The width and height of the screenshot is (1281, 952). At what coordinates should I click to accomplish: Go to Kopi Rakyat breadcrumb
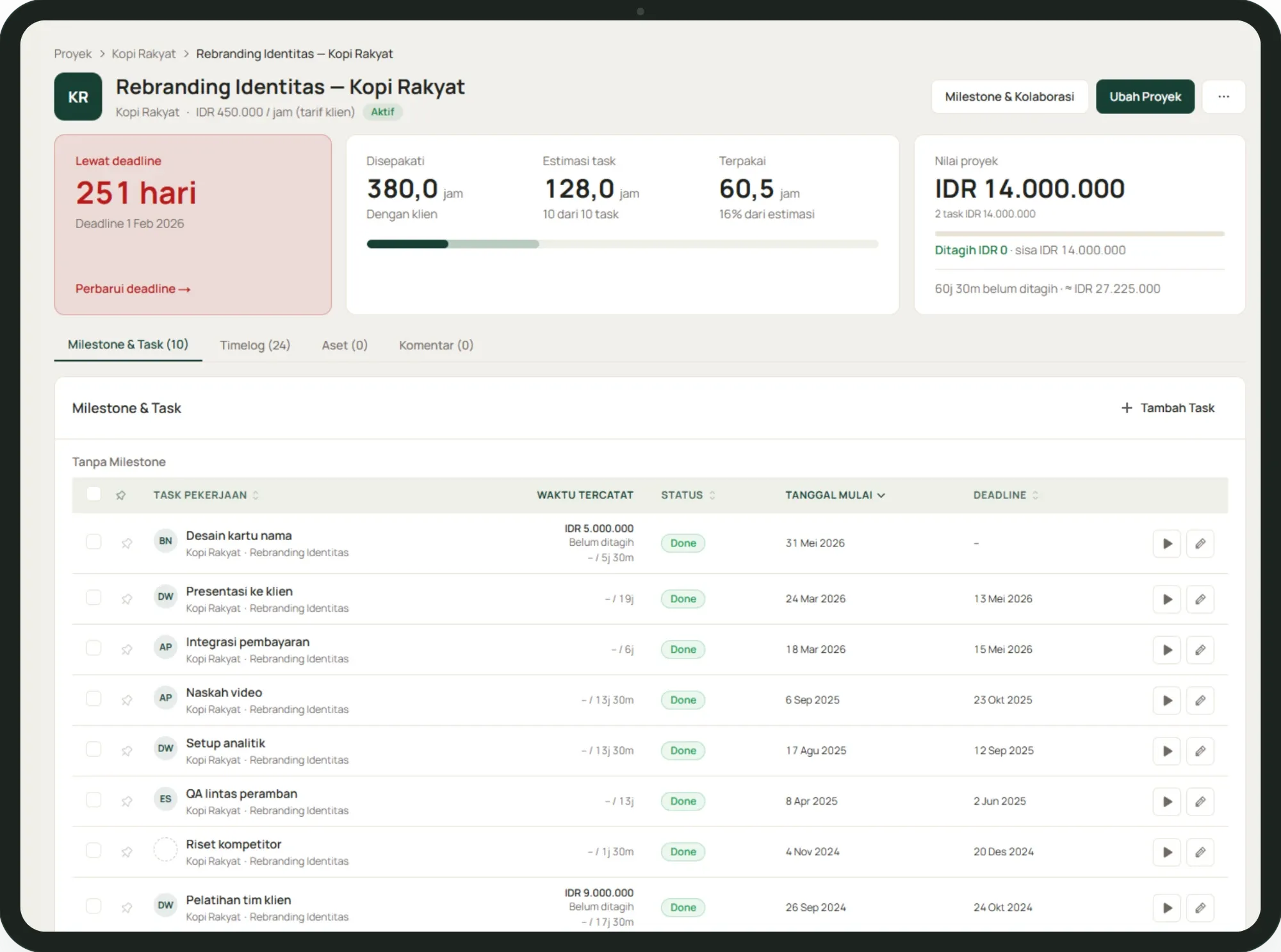(x=143, y=54)
